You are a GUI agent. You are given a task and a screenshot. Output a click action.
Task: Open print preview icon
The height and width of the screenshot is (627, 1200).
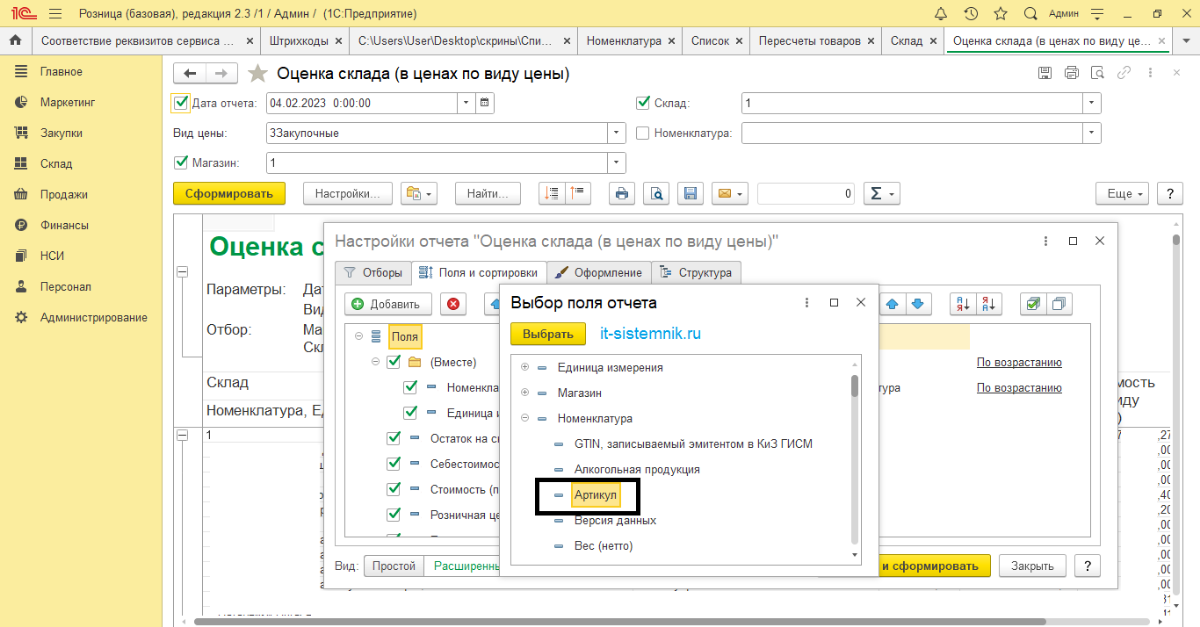pos(655,194)
